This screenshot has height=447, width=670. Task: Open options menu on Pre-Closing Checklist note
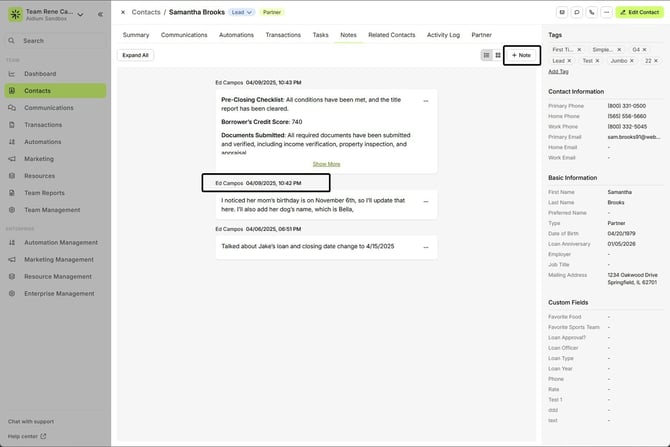pos(426,101)
